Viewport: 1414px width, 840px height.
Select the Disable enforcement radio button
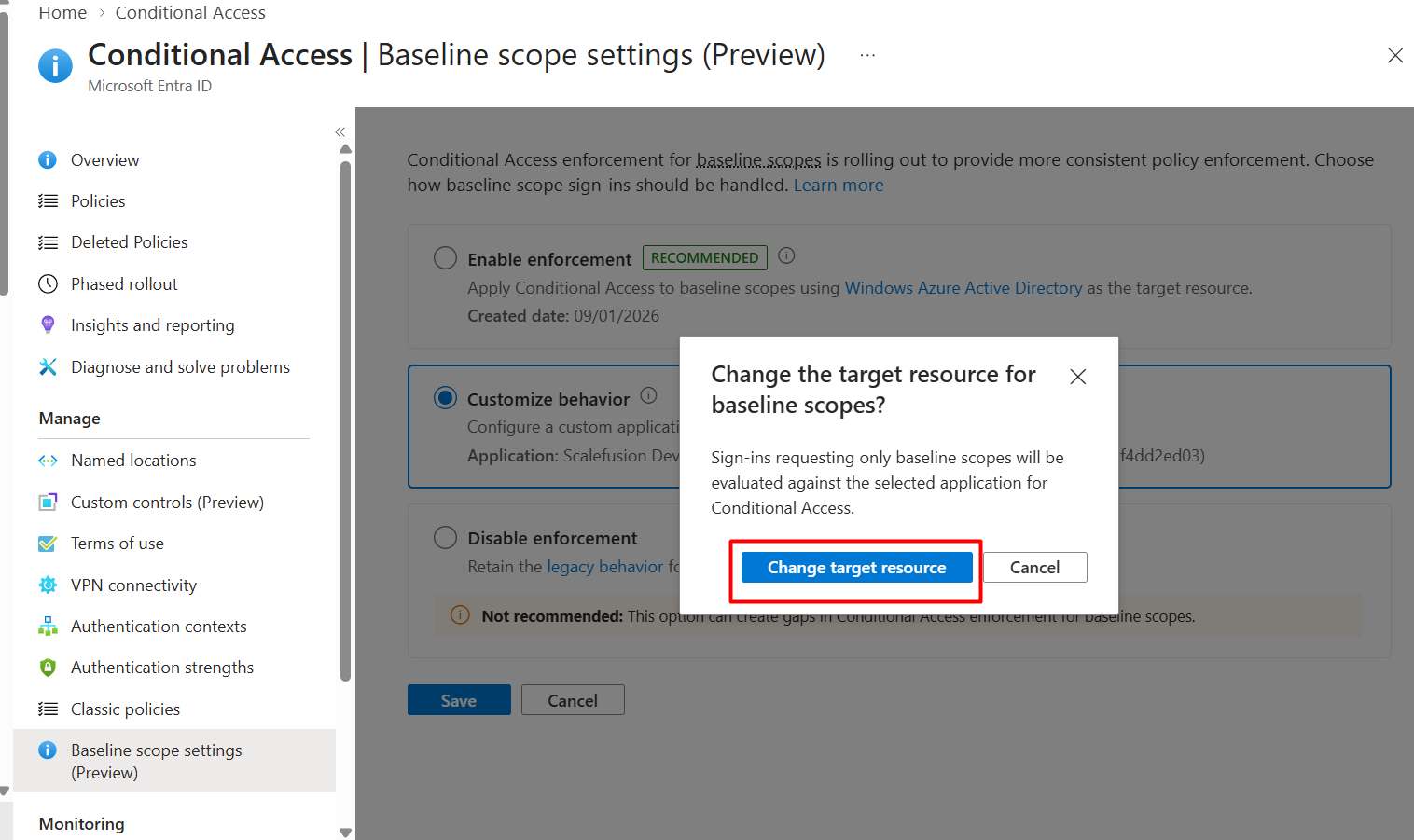(445, 538)
